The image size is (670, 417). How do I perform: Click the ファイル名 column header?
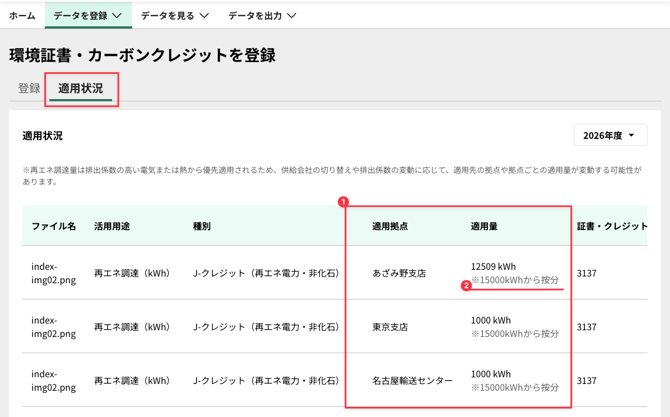pyautogui.click(x=53, y=226)
